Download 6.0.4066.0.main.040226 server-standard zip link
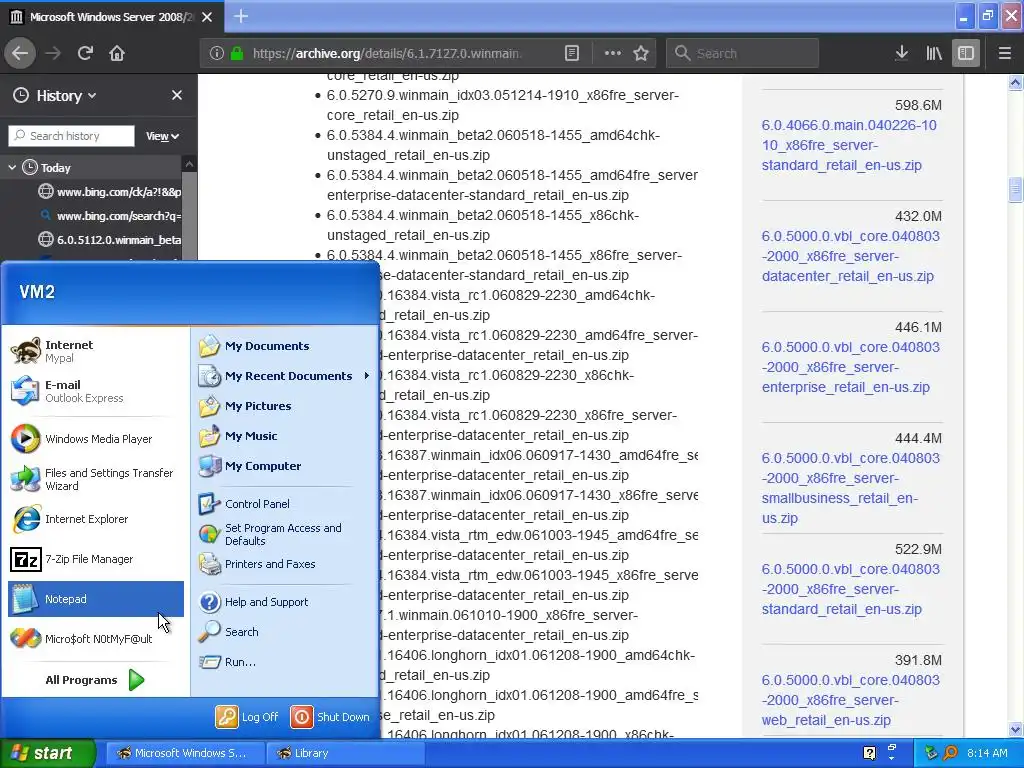This screenshot has height=768, width=1024. 849,145
